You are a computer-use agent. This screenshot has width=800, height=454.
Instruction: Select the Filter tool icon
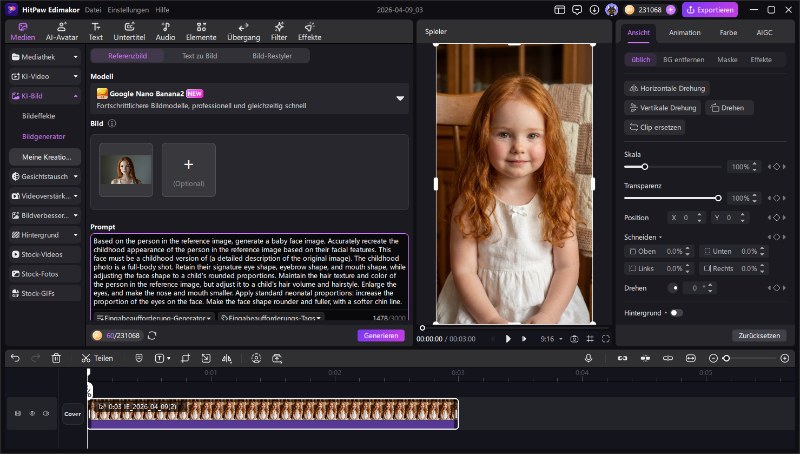pos(279,31)
